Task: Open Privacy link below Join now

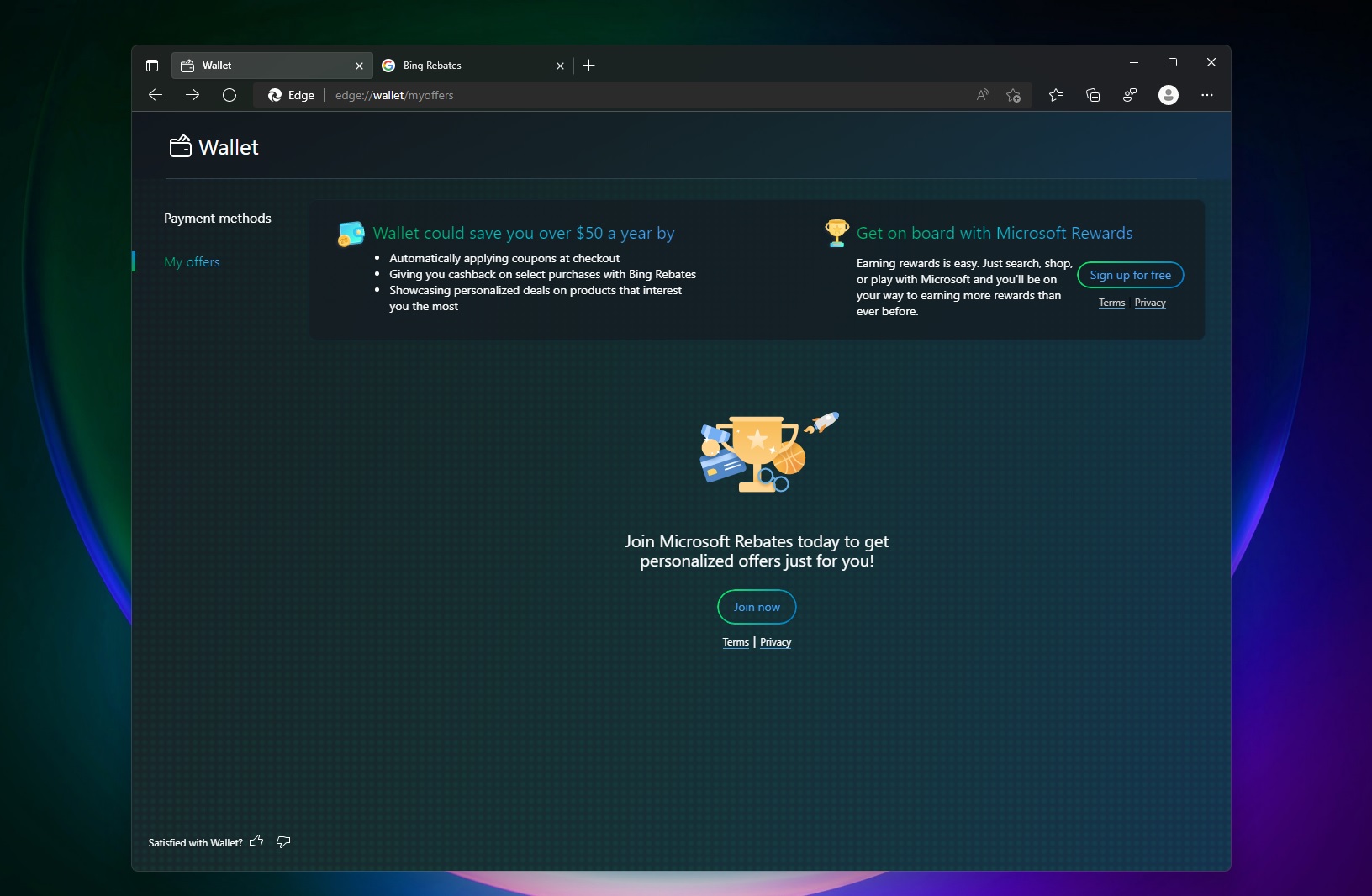Action: tap(776, 642)
